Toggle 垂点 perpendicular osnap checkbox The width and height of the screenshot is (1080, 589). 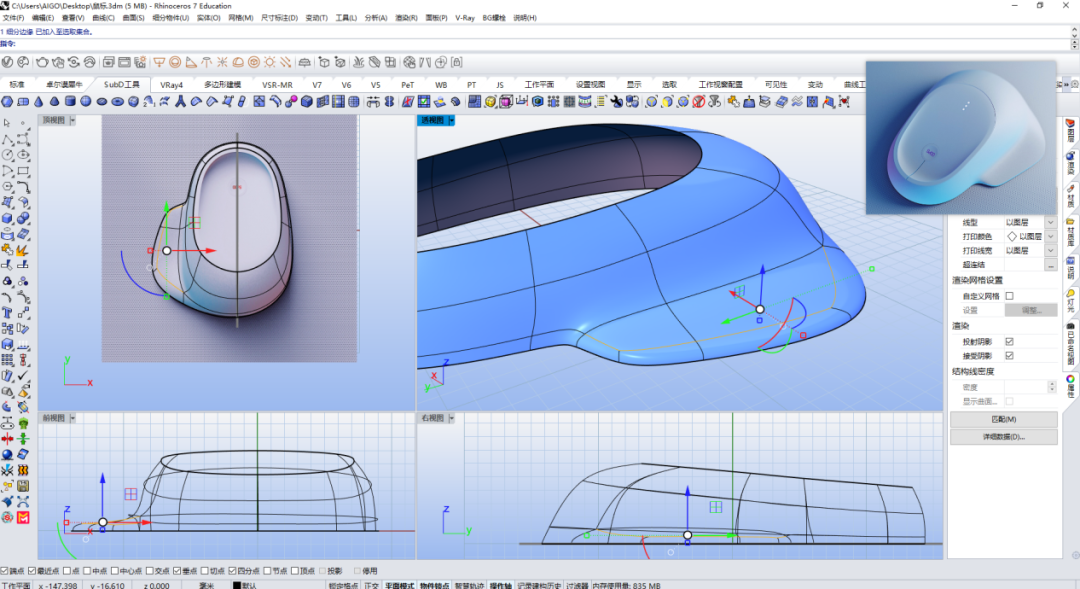pyautogui.click(x=177, y=570)
